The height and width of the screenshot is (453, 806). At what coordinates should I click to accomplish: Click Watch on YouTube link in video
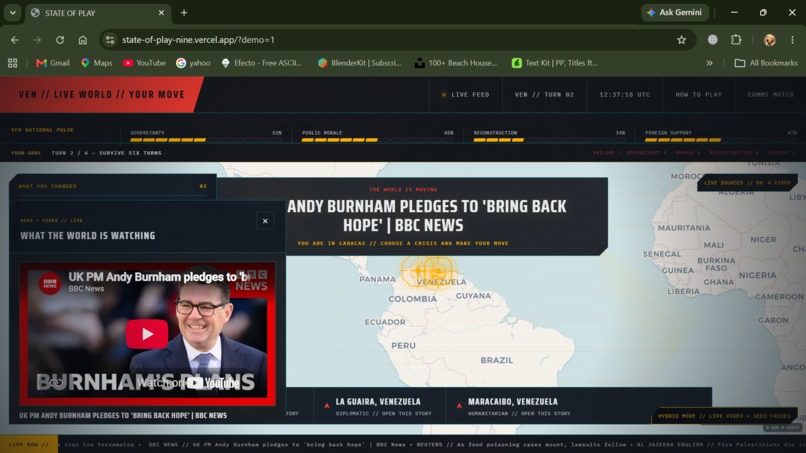tap(189, 383)
